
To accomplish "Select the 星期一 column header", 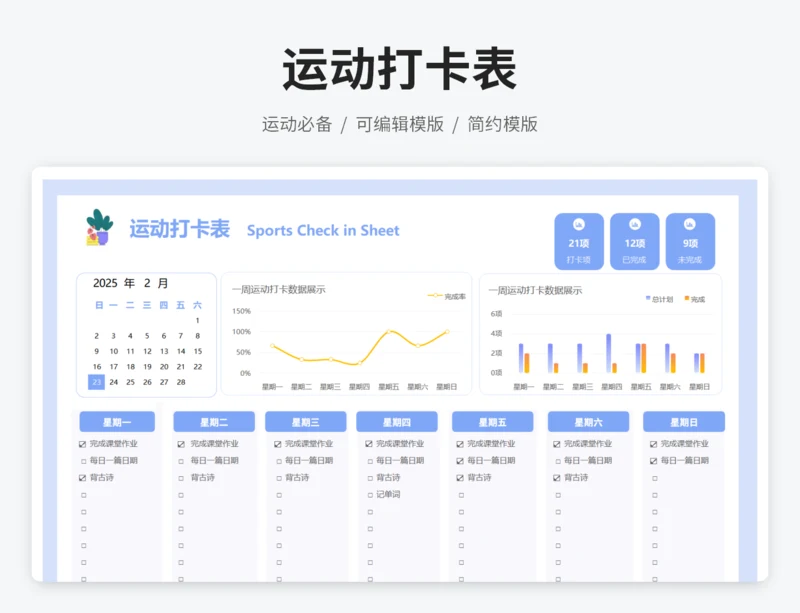I will coord(117,422).
